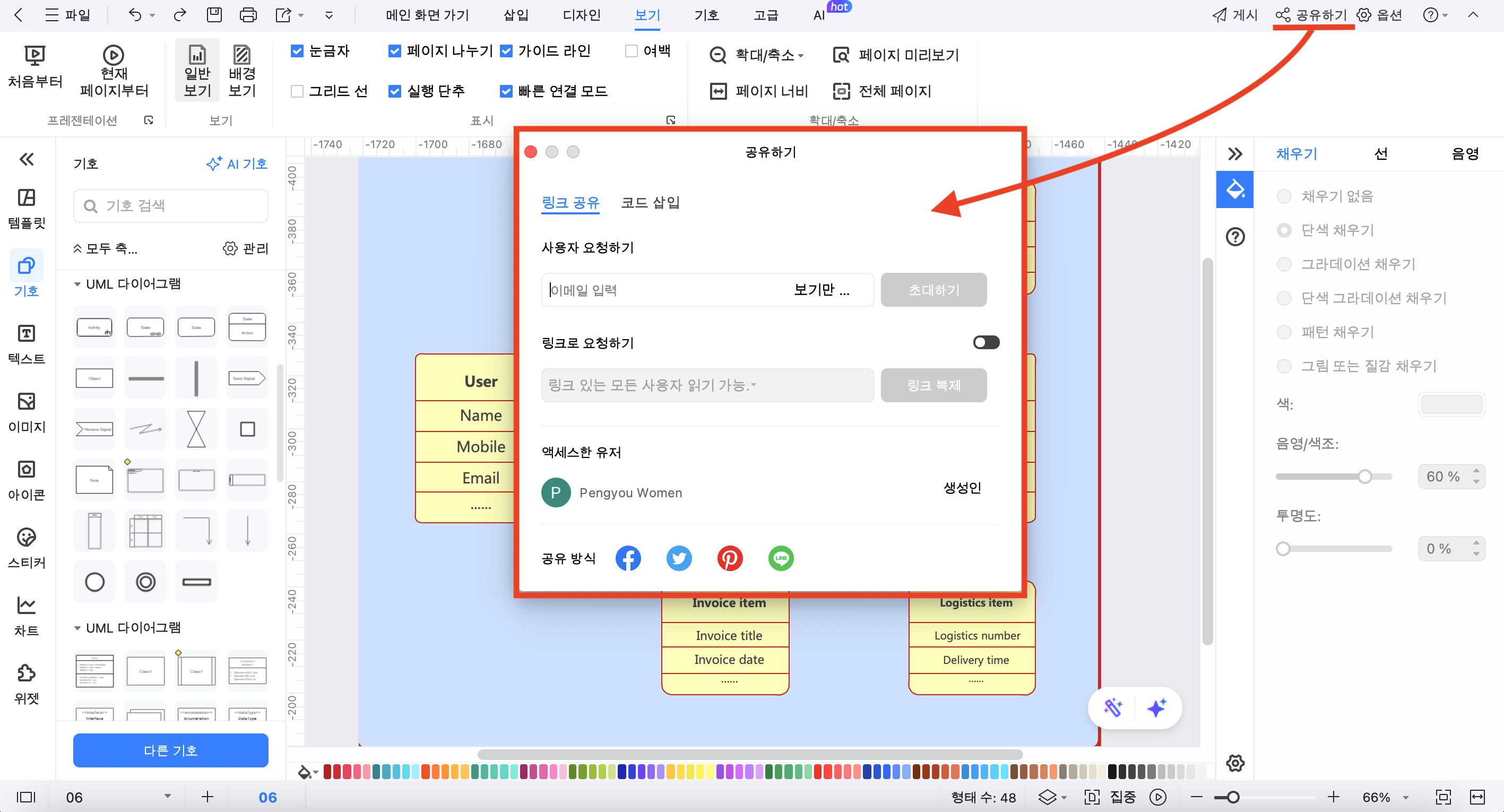Open the 고급 (Advanced) ribbon tab

point(765,15)
